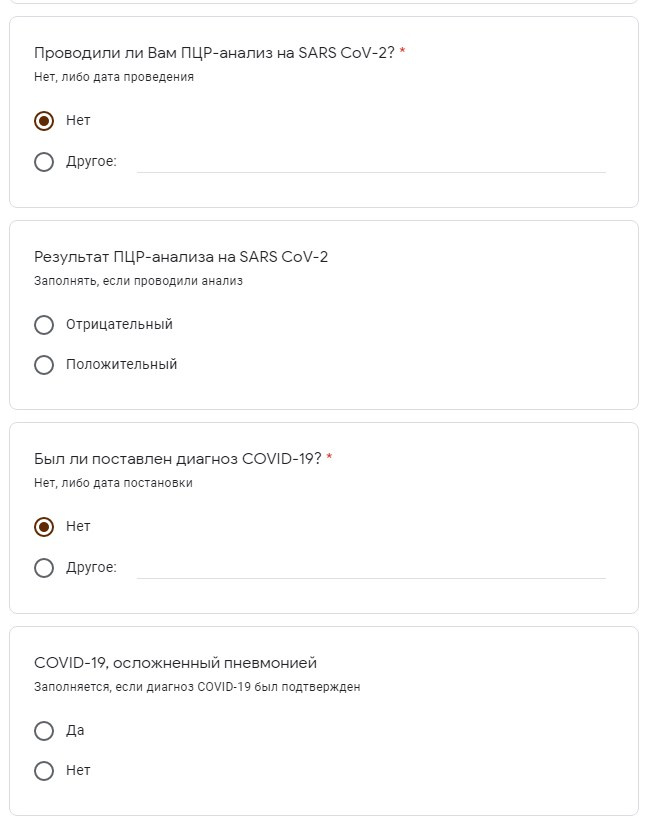Screen dimensions: 651x822
Task: Click the hint 'Нет, либо дата постановки'
Action: point(113,483)
